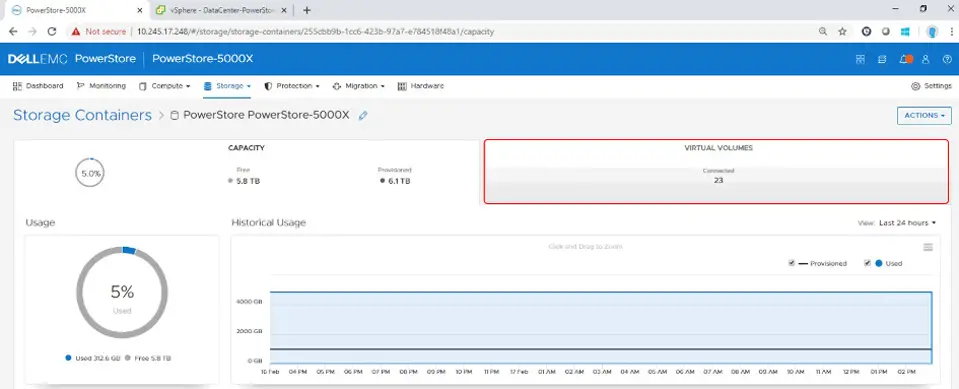This screenshot has height=389, width=959.
Task: Click the PowerStore-5000X cluster name in header
Action: click(202, 59)
